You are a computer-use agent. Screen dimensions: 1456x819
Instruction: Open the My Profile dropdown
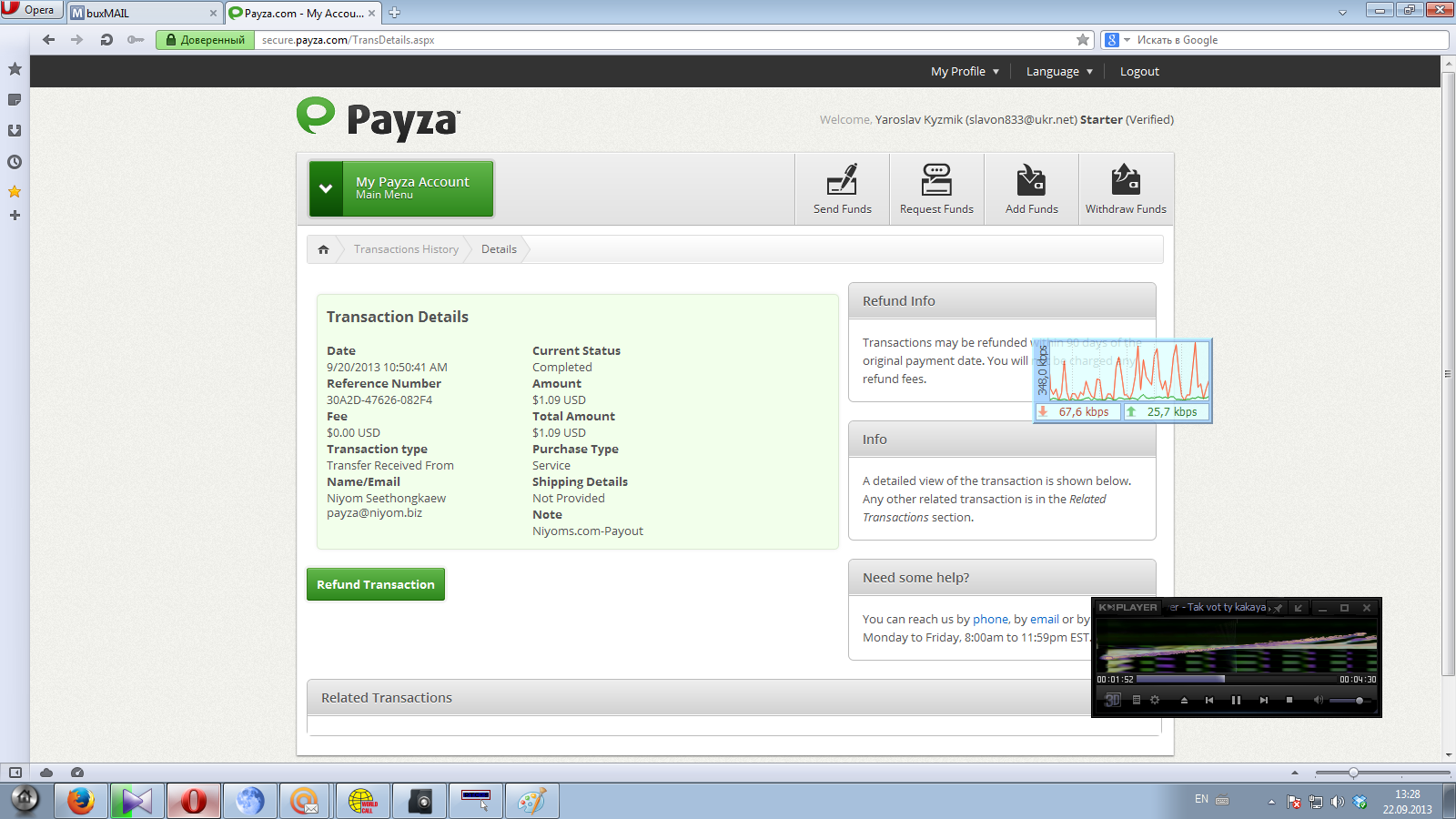coord(965,72)
